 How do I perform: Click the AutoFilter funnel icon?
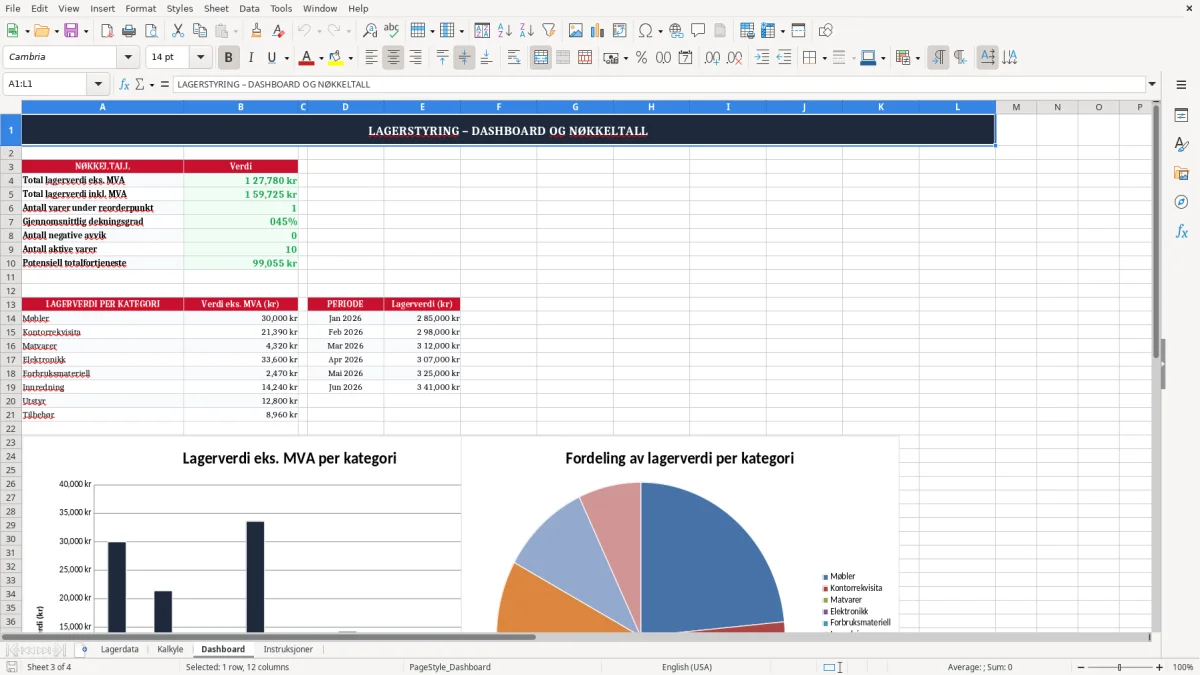548,31
